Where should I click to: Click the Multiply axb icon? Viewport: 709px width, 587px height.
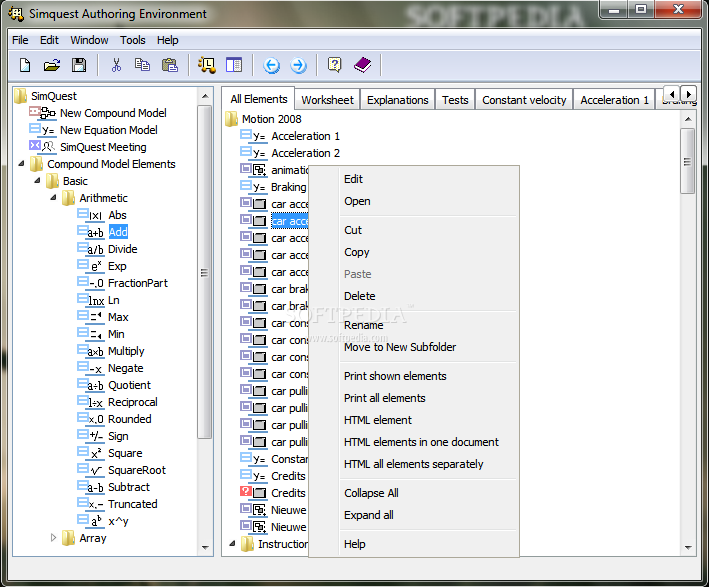click(90, 351)
